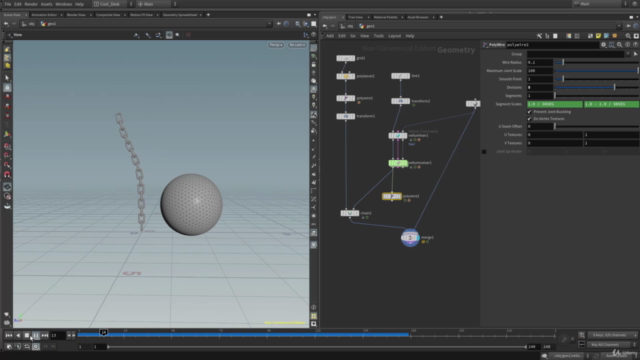Switch to the Geometry Spreadsheet tab
Viewport: 640px width, 360px height.
point(180,15)
